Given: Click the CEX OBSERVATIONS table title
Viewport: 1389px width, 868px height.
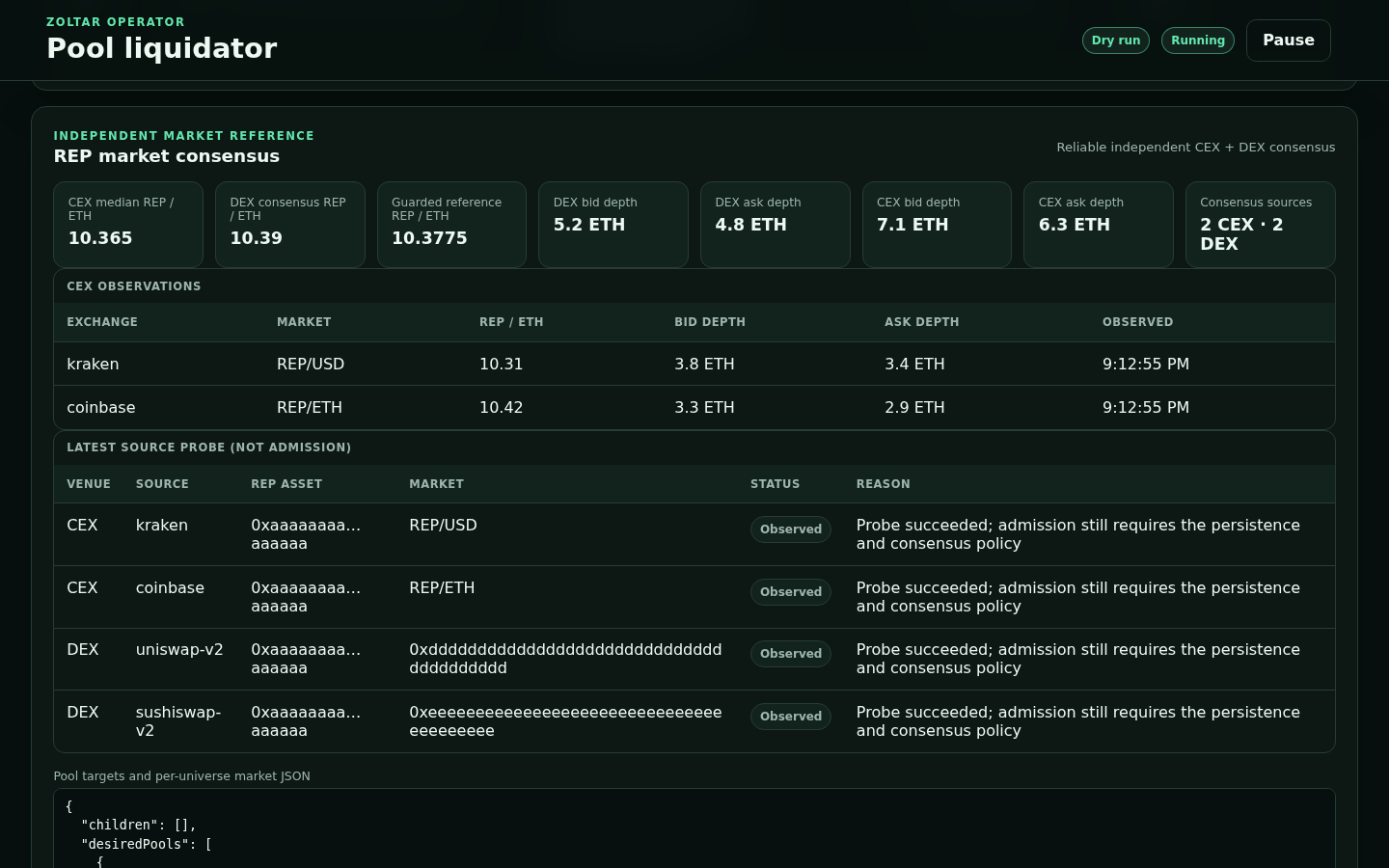Looking at the screenshot, I should click(x=134, y=286).
